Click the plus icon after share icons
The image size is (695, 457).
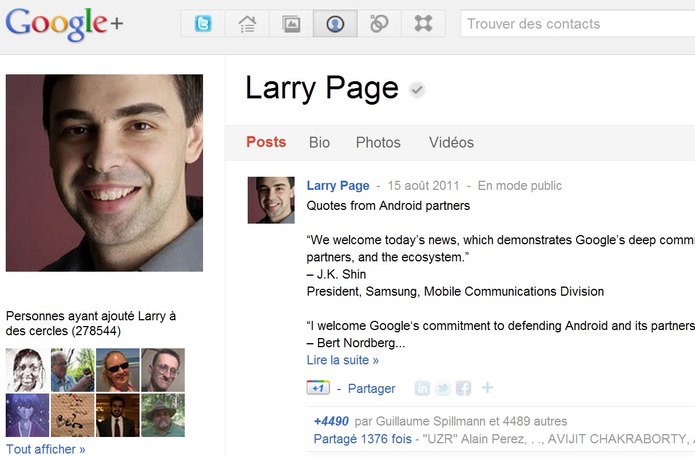[x=488, y=388]
